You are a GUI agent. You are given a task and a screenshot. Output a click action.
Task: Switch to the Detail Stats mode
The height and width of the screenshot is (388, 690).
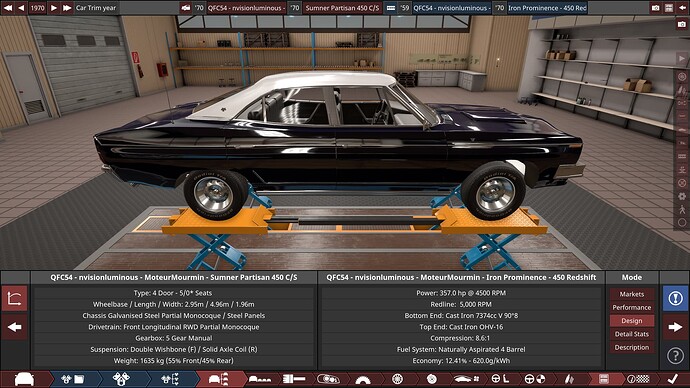click(631, 334)
